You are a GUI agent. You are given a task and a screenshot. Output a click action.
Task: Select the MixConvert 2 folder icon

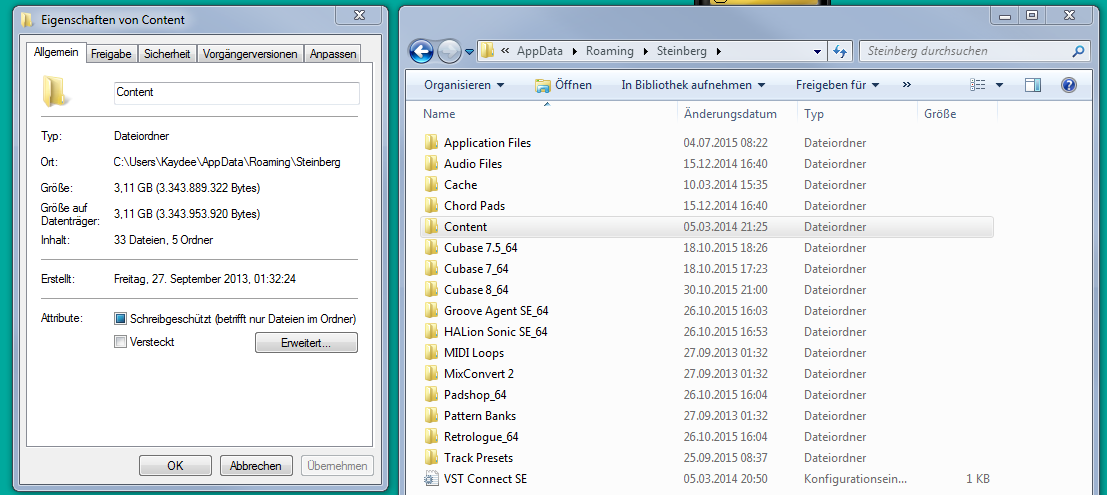coord(431,374)
